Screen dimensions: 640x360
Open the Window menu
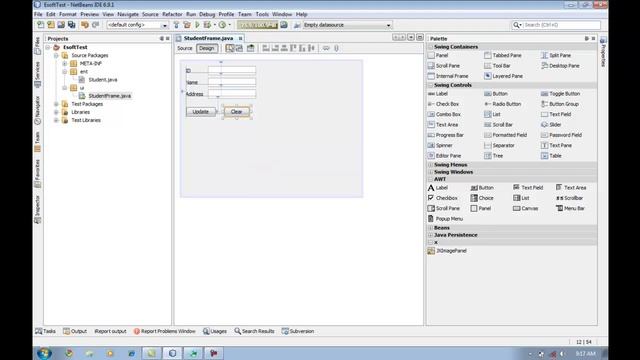tap(282, 14)
